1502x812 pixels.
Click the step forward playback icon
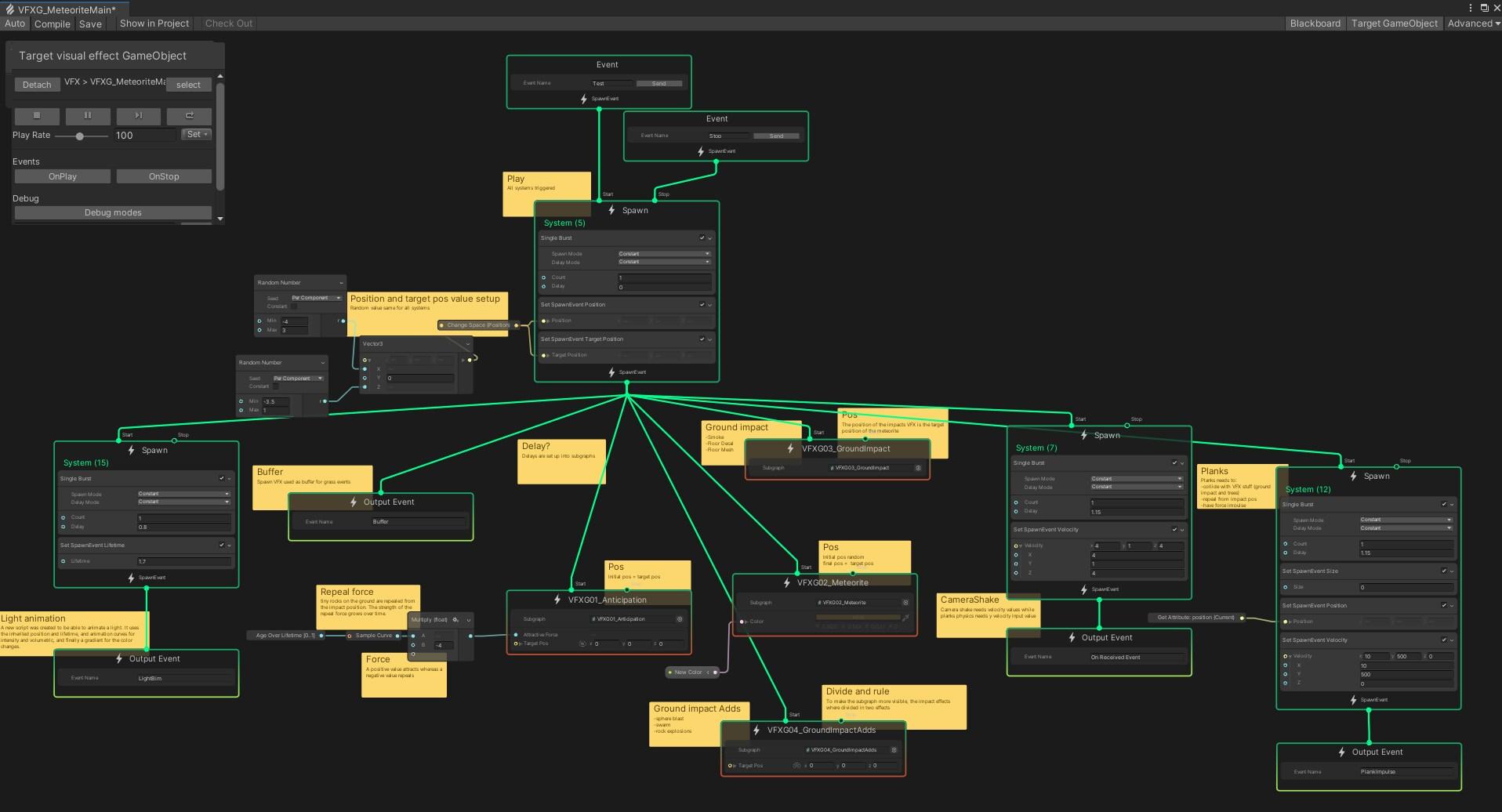click(x=138, y=116)
